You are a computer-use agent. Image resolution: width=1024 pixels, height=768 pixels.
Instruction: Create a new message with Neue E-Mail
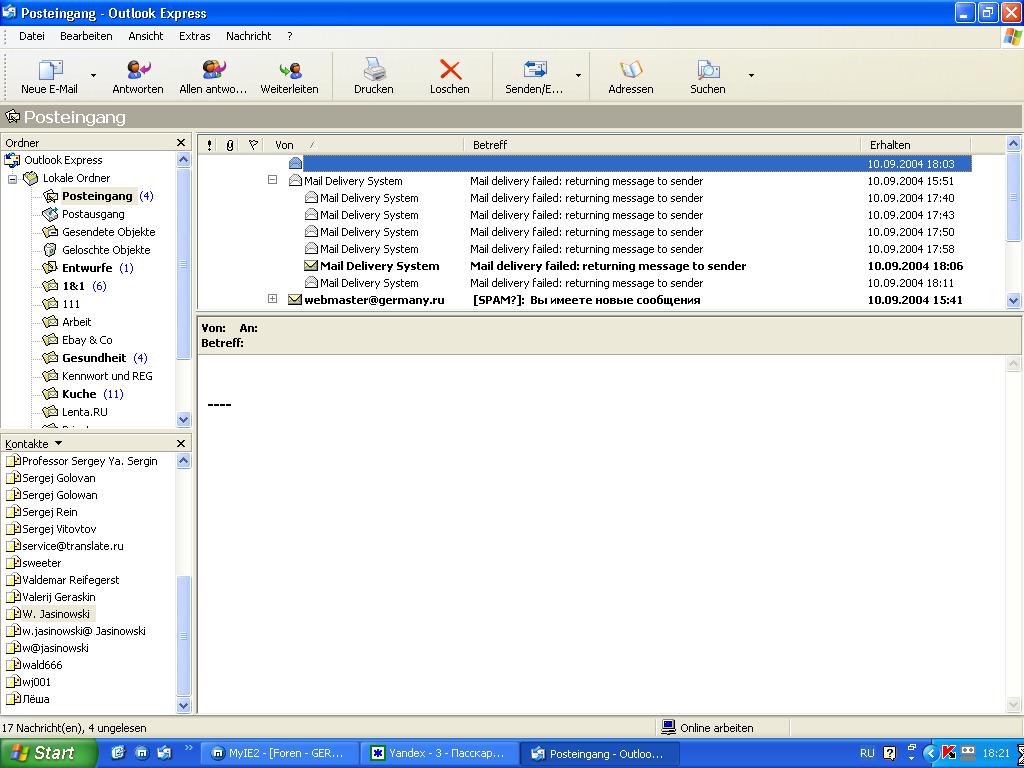coord(50,76)
